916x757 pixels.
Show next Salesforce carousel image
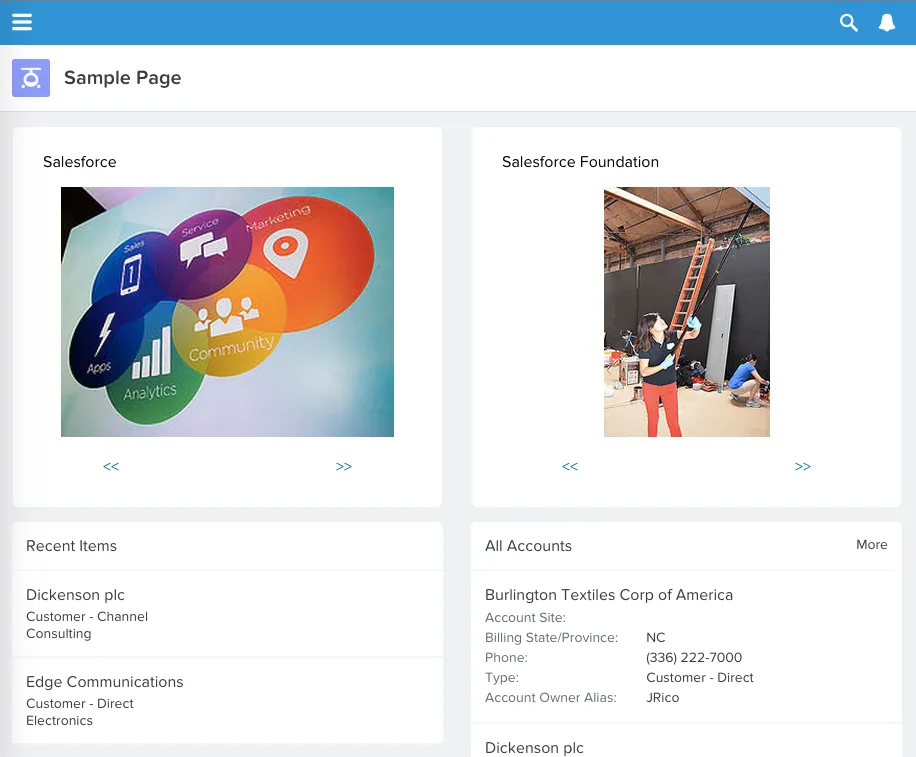pos(344,466)
